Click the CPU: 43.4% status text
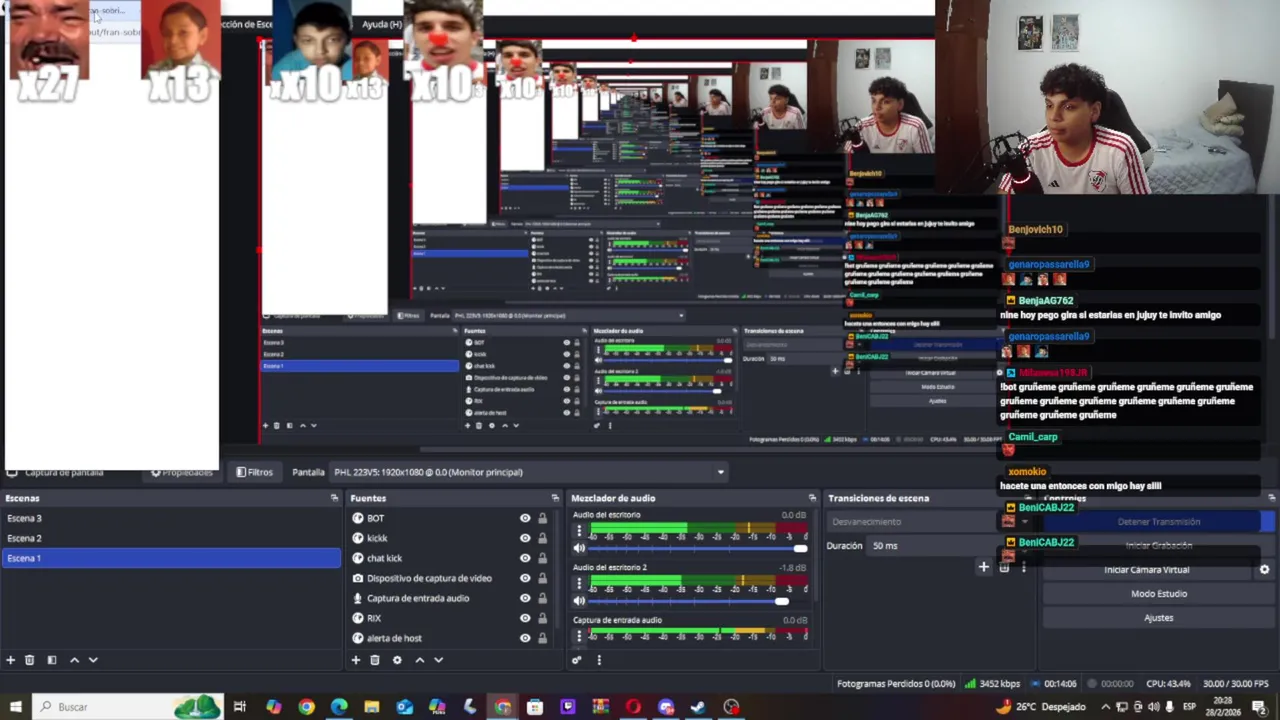The height and width of the screenshot is (720, 1280). [1168, 684]
